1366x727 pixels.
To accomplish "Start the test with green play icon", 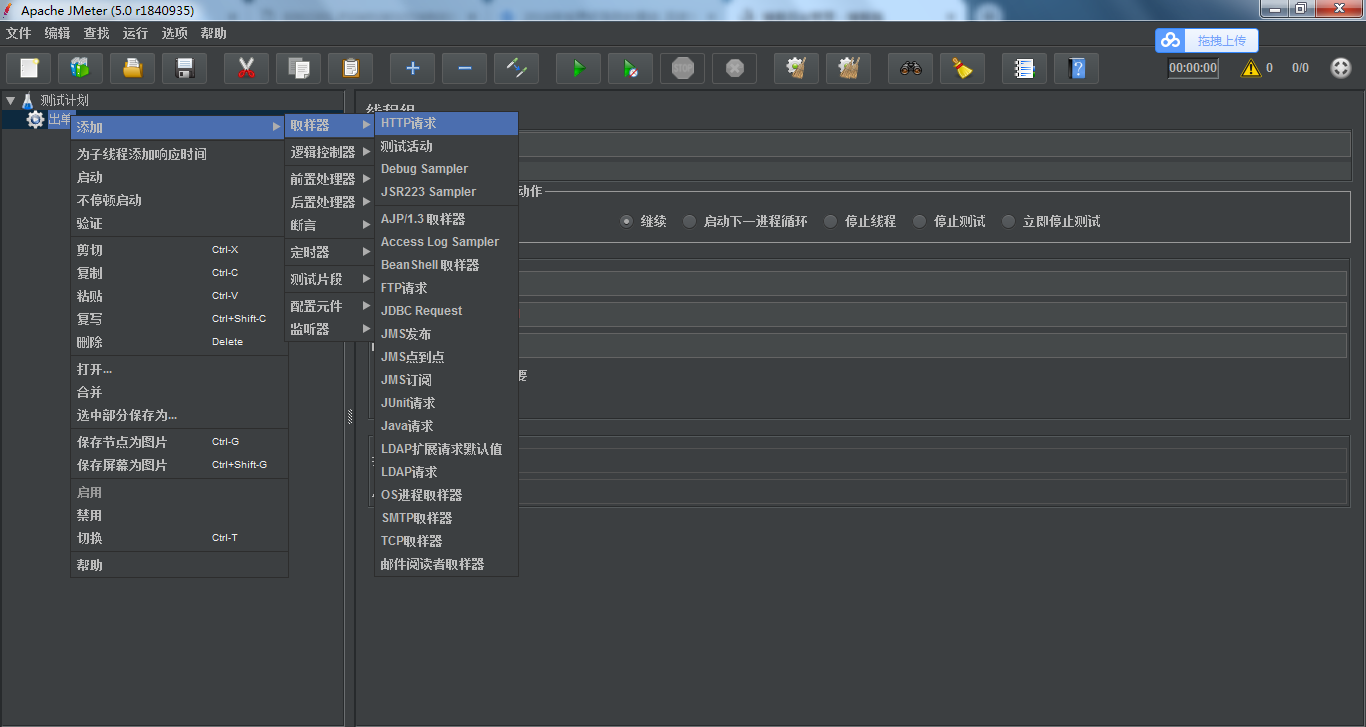I will (x=578, y=68).
